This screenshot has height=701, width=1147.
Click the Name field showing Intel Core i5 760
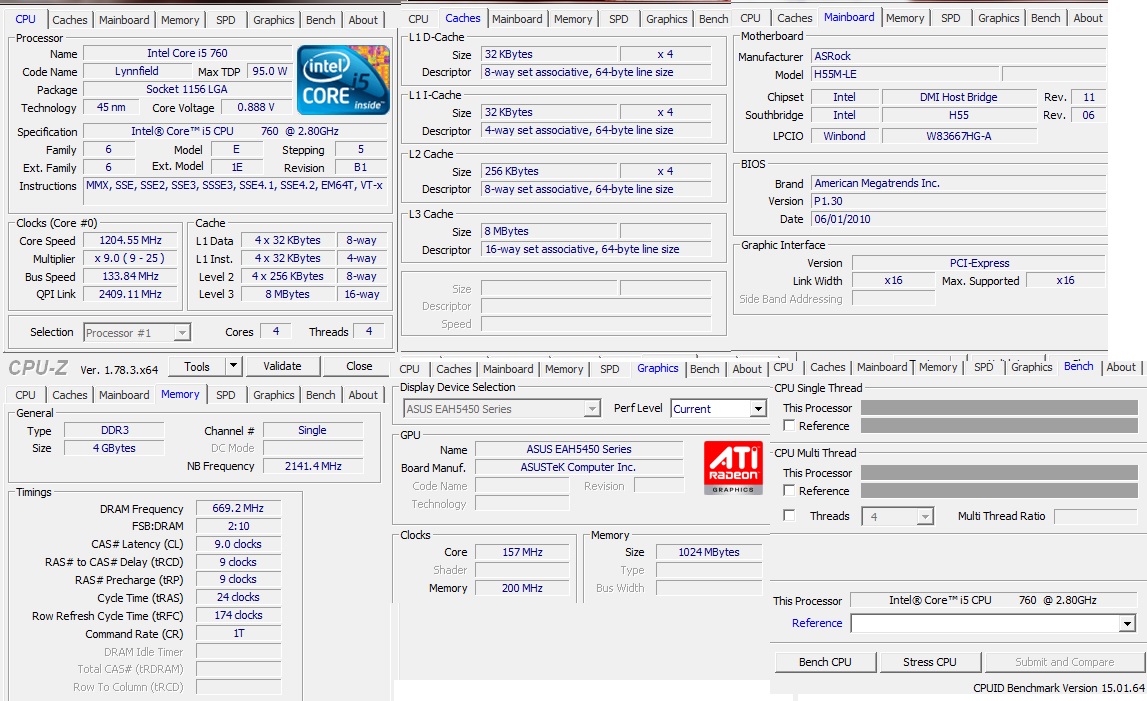pos(187,53)
